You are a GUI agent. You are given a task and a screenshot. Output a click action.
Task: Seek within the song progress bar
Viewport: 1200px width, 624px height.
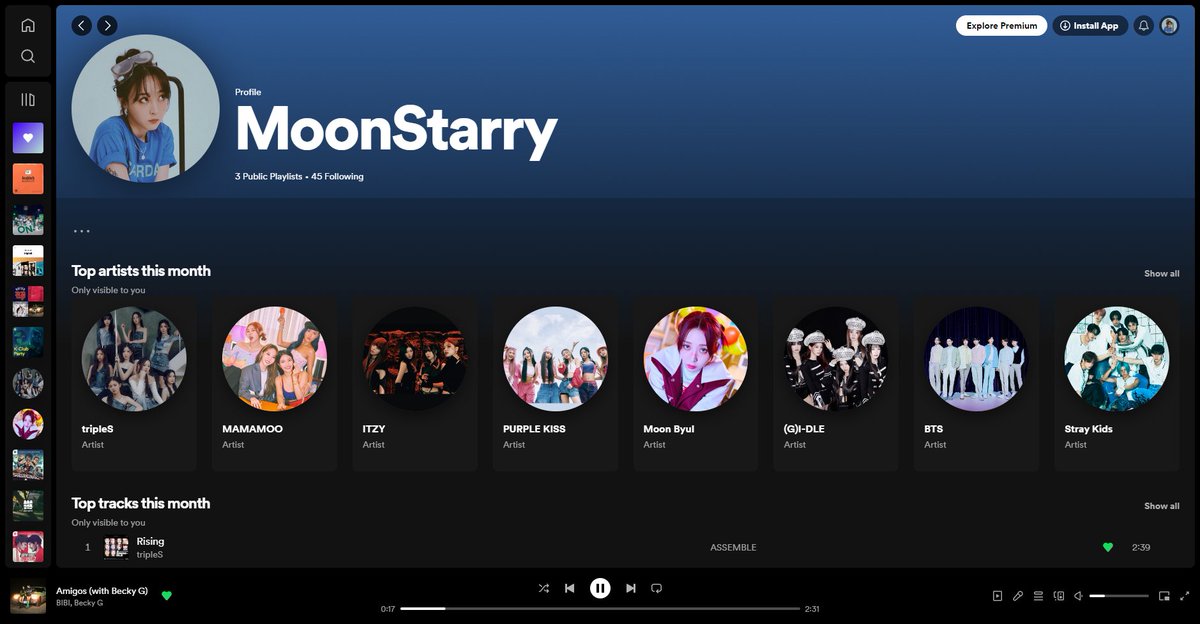600,608
